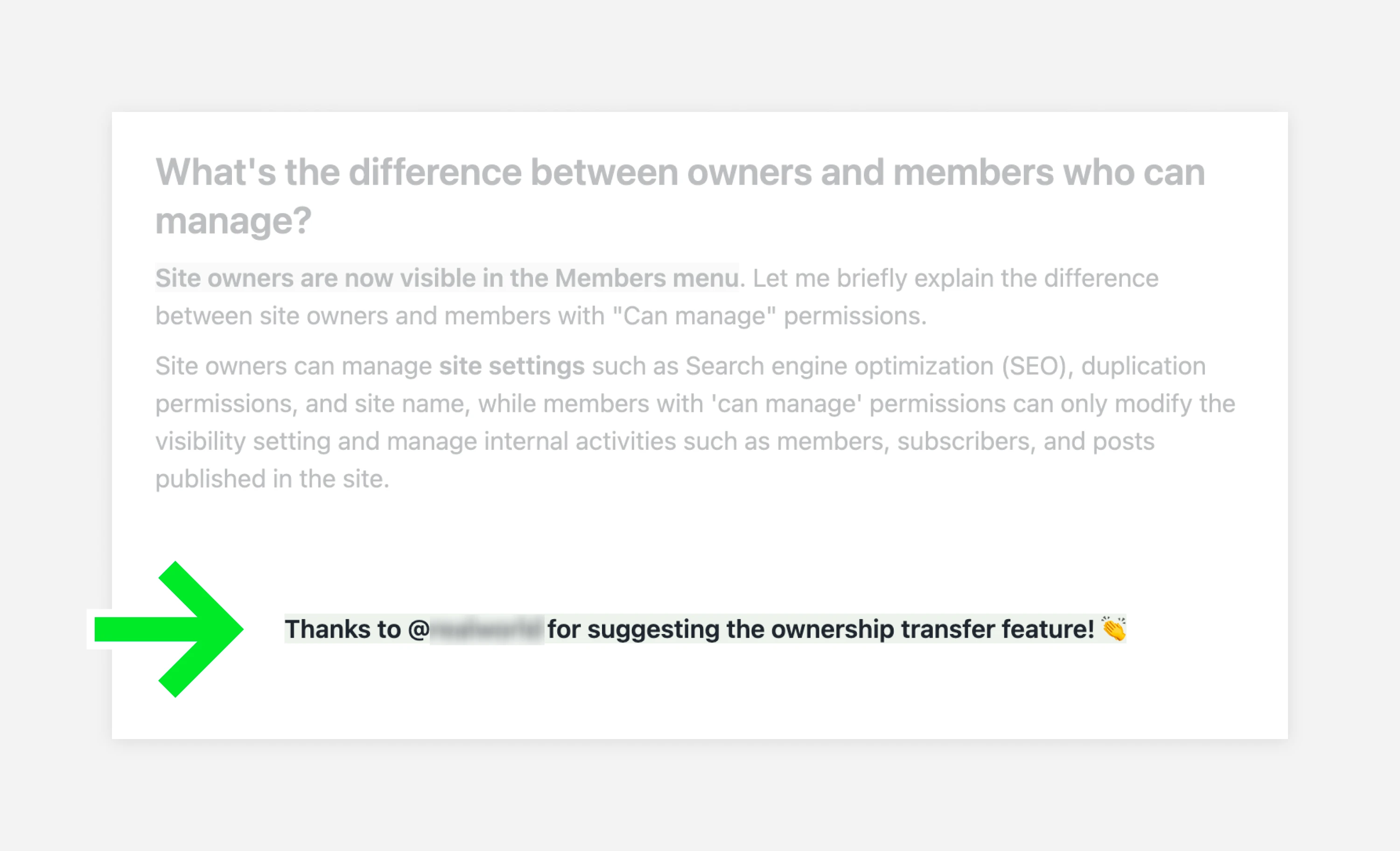Click the 'What's the difference' heading start
Screen dimensions: 1400x851
339,172
